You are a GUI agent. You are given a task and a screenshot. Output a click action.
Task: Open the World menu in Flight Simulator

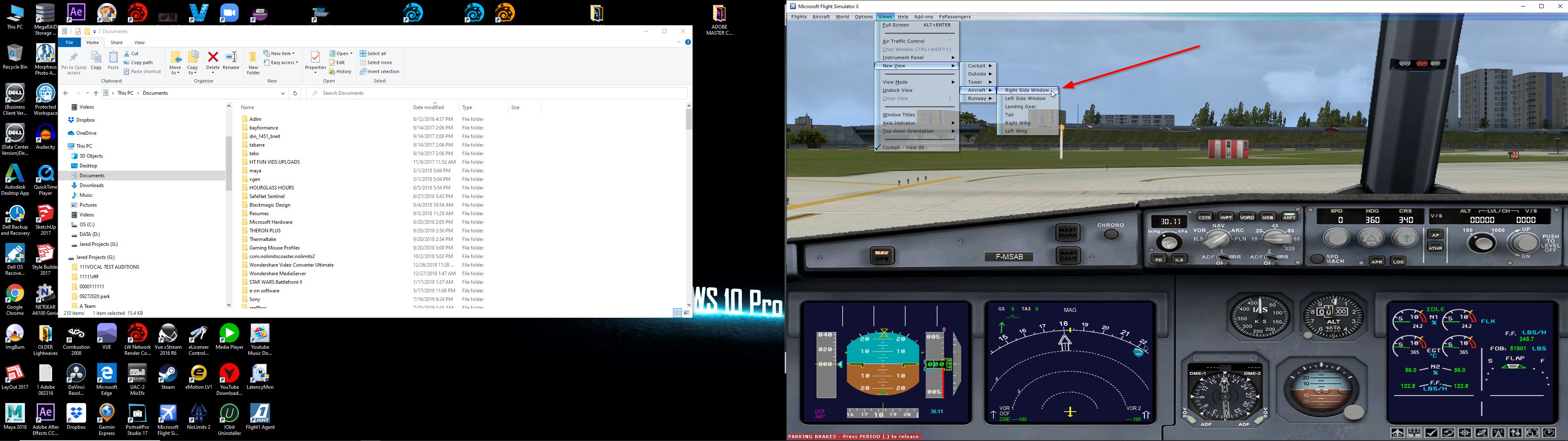tap(842, 17)
